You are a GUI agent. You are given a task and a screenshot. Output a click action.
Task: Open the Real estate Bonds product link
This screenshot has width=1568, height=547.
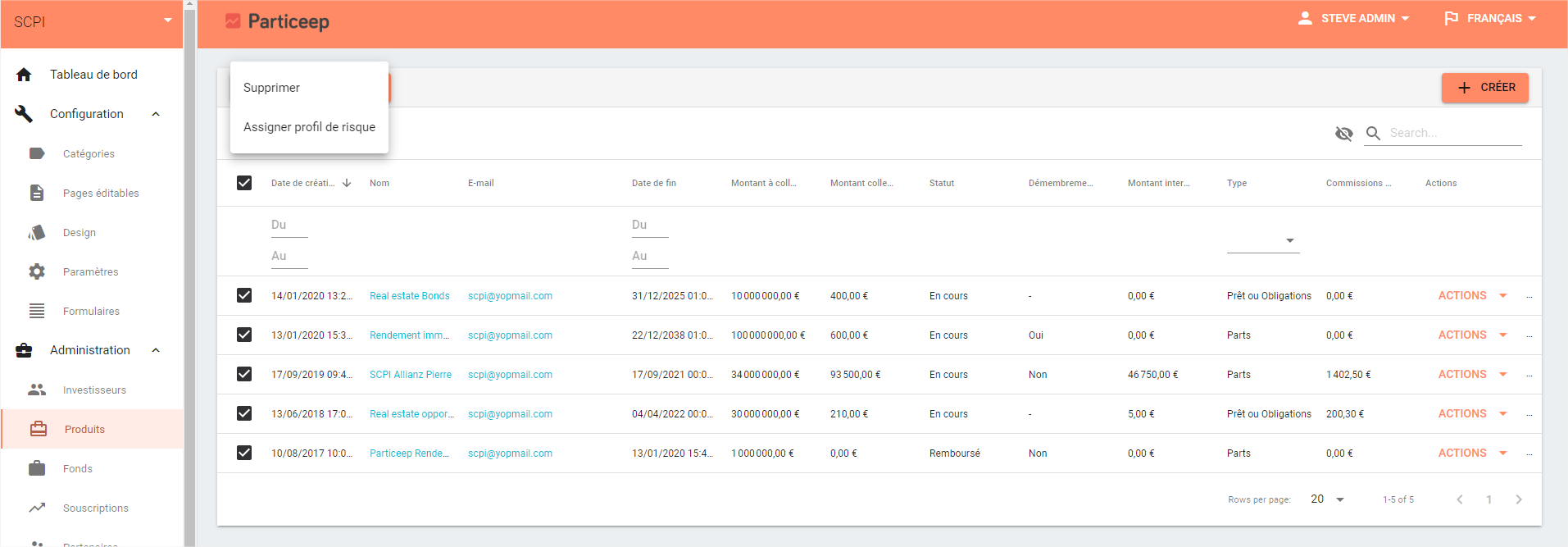pos(409,296)
